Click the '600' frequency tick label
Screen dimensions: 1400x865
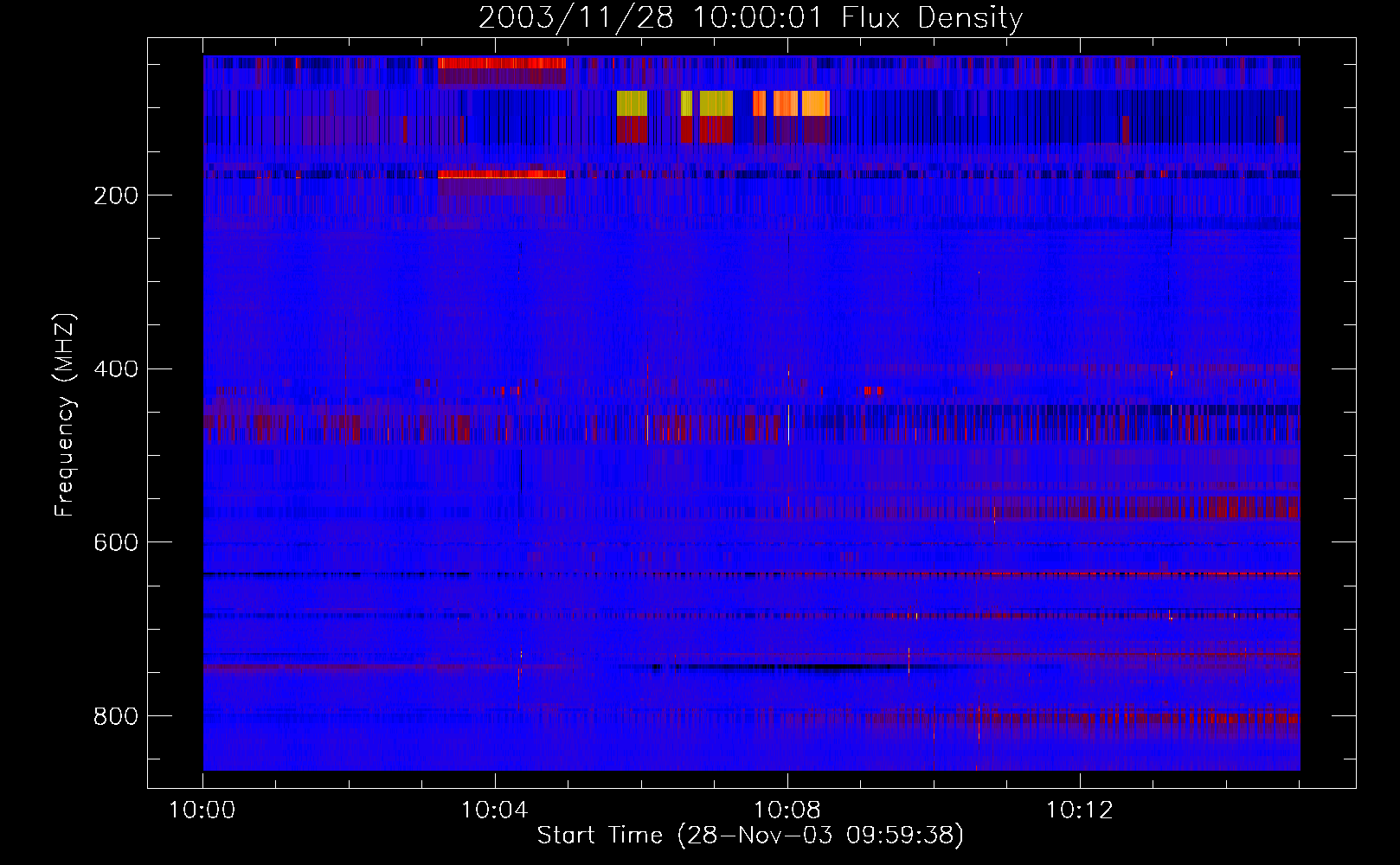click(x=116, y=542)
